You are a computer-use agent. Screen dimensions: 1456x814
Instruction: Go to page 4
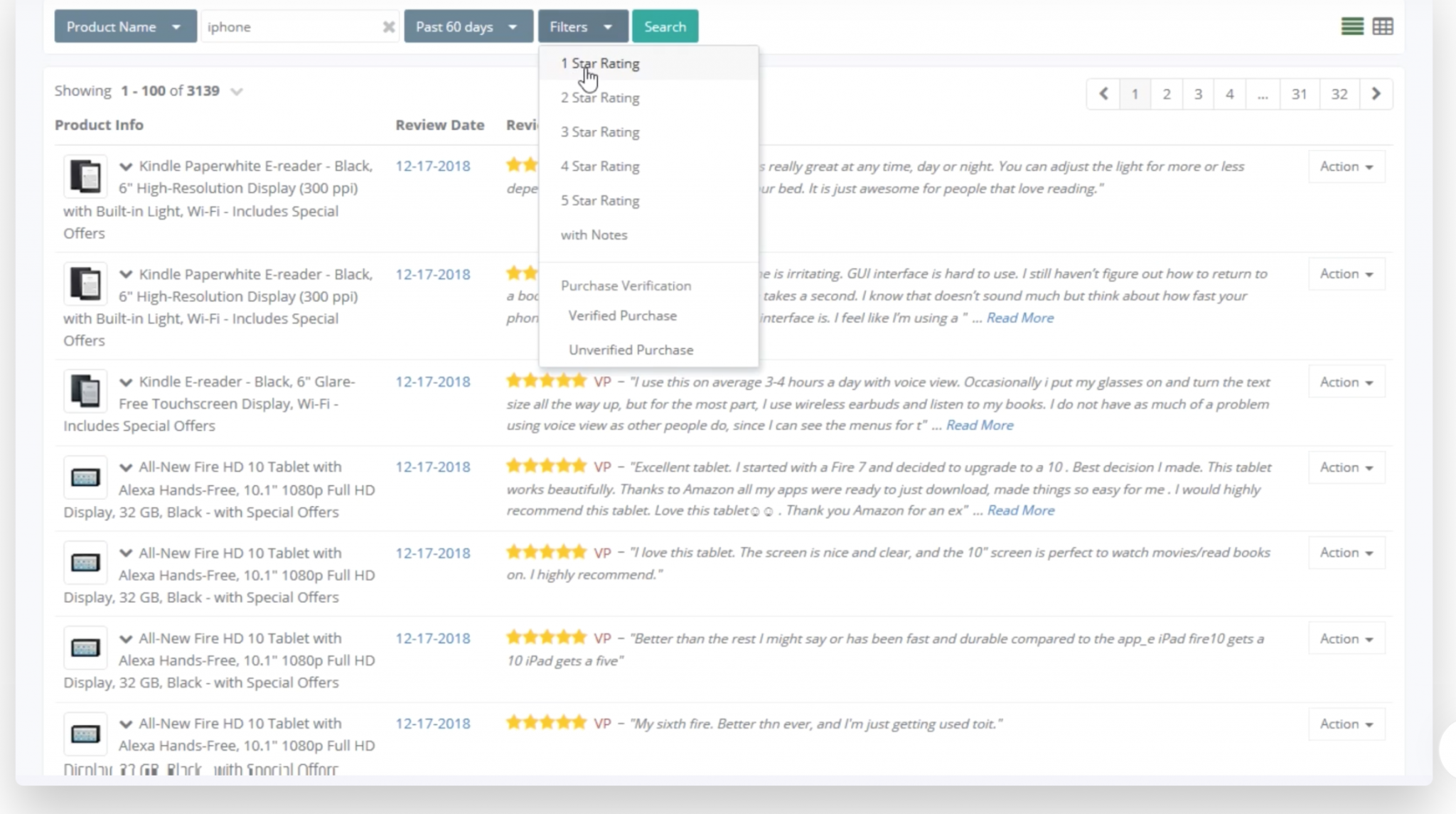[1229, 94]
